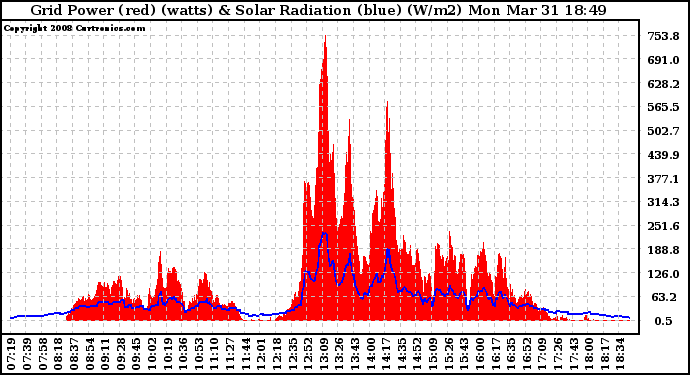Click the 18:34 time label
The image size is (690, 375).
click(620, 354)
